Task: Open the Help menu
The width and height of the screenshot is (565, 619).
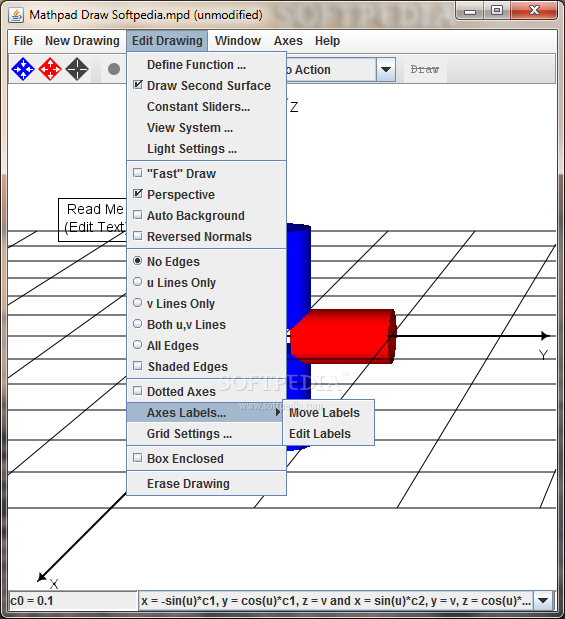Action: pos(327,41)
